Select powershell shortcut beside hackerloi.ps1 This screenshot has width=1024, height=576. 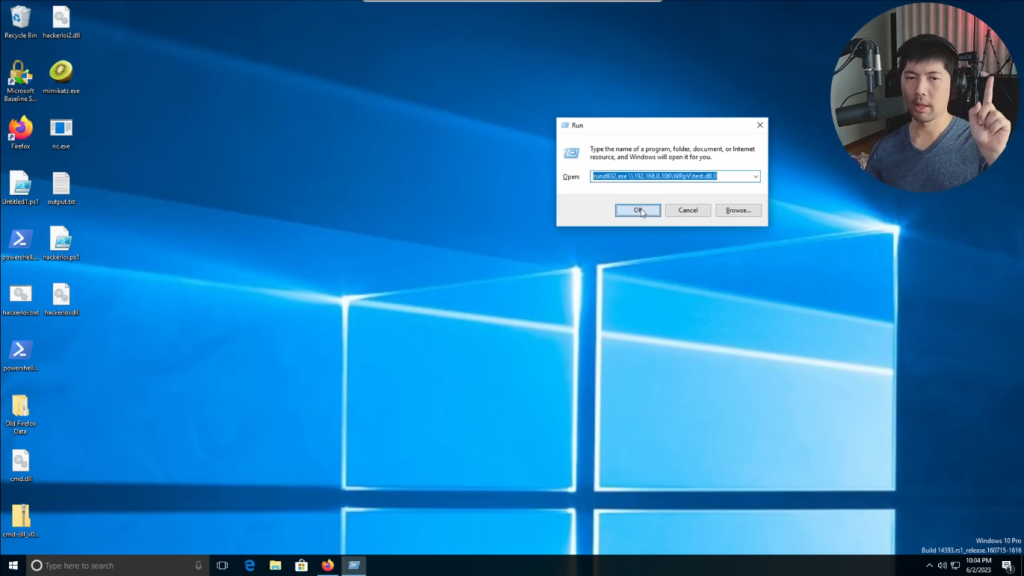pyautogui.click(x=20, y=244)
